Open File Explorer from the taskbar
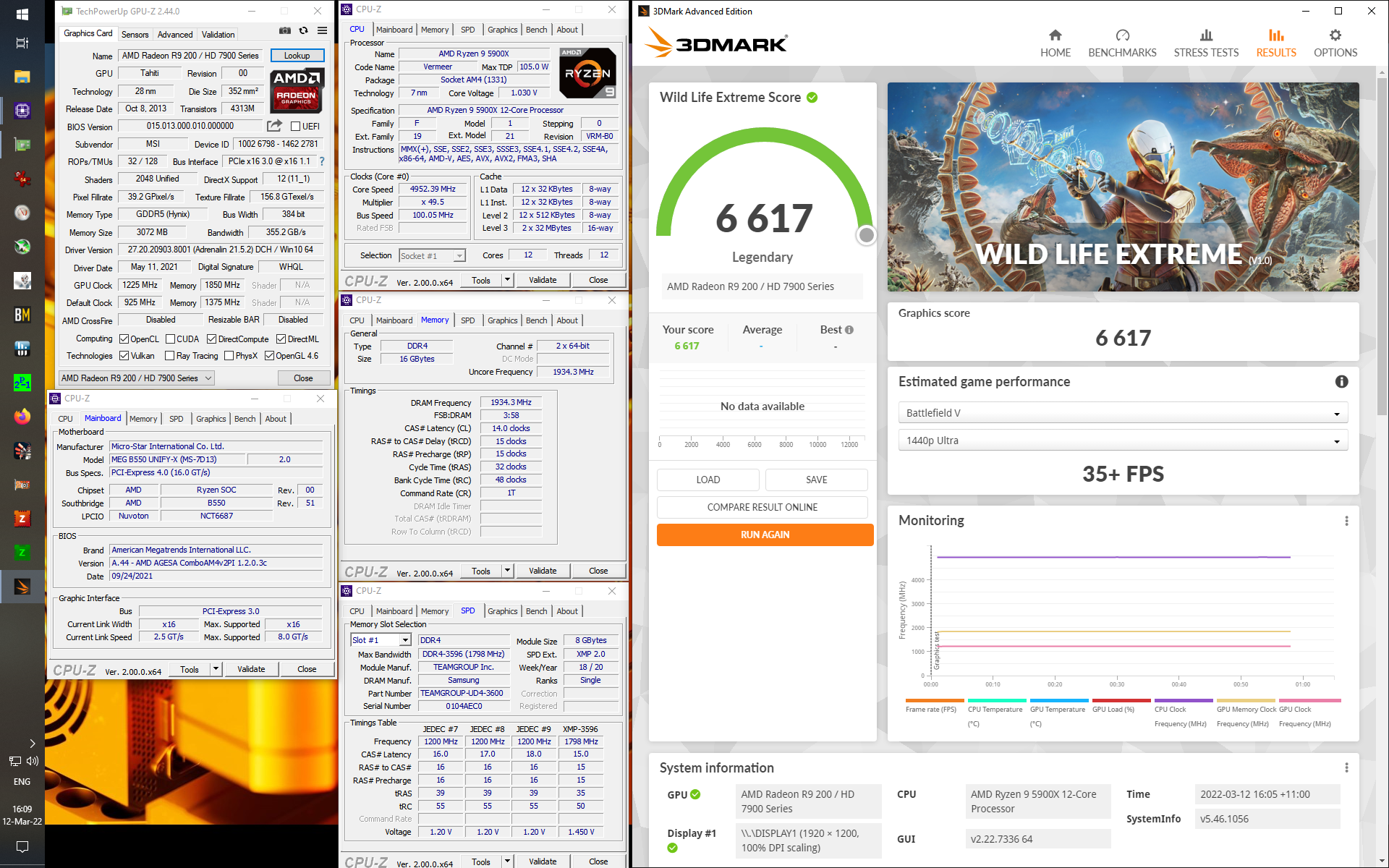This screenshot has width=1389, height=868. click(22, 76)
